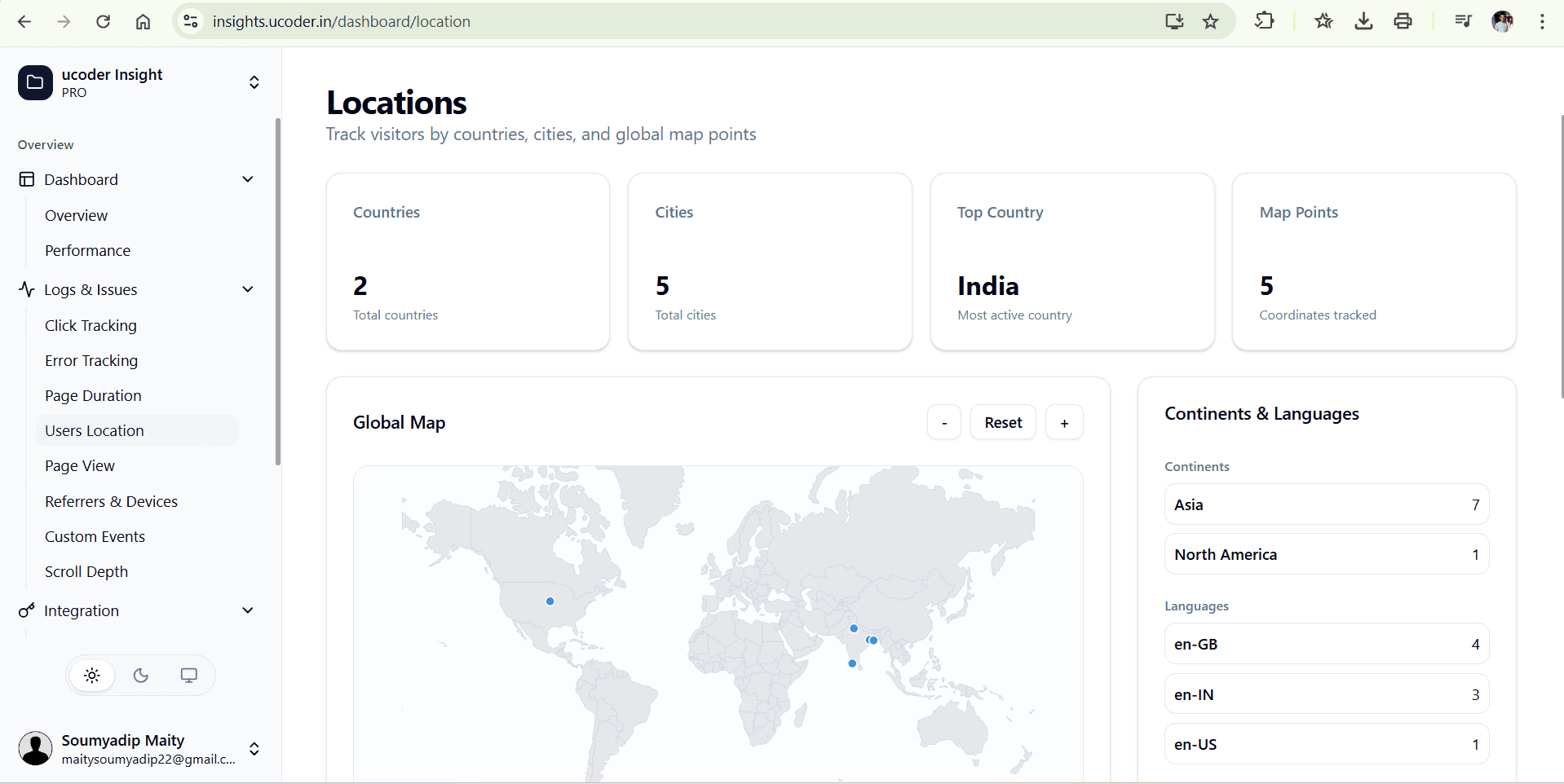The height and width of the screenshot is (784, 1564).
Task: Click the Integration key icon
Action: 27,610
